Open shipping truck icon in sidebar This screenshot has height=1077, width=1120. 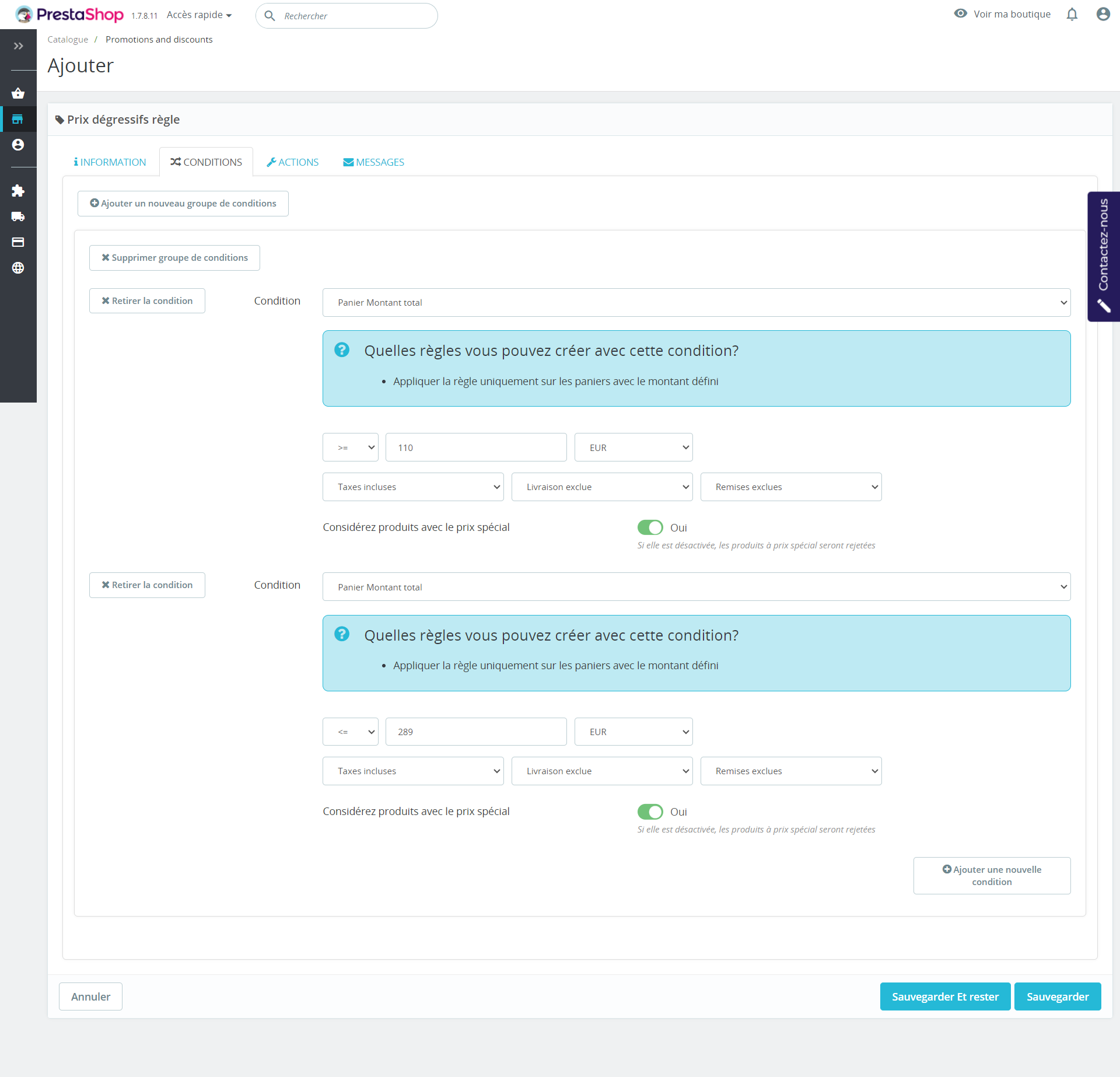18,216
